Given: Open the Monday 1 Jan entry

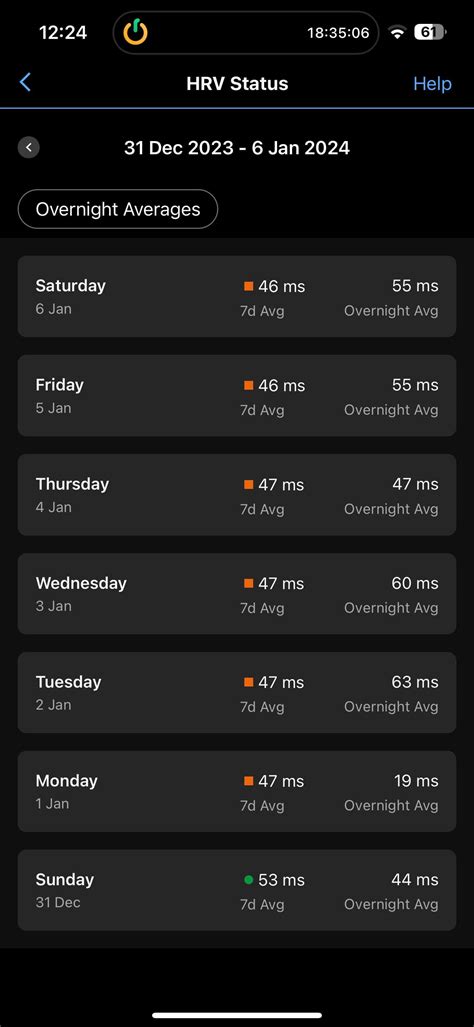Looking at the screenshot, I should click(237, 791).
